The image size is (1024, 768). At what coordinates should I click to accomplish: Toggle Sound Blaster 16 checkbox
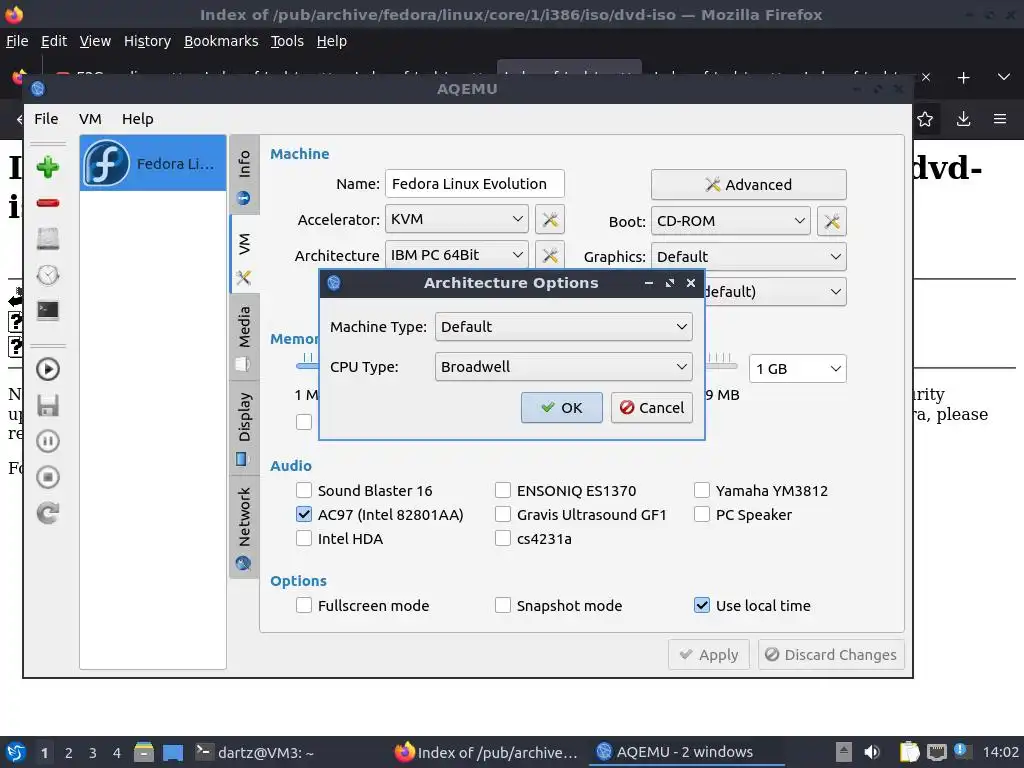click(304, 490)
